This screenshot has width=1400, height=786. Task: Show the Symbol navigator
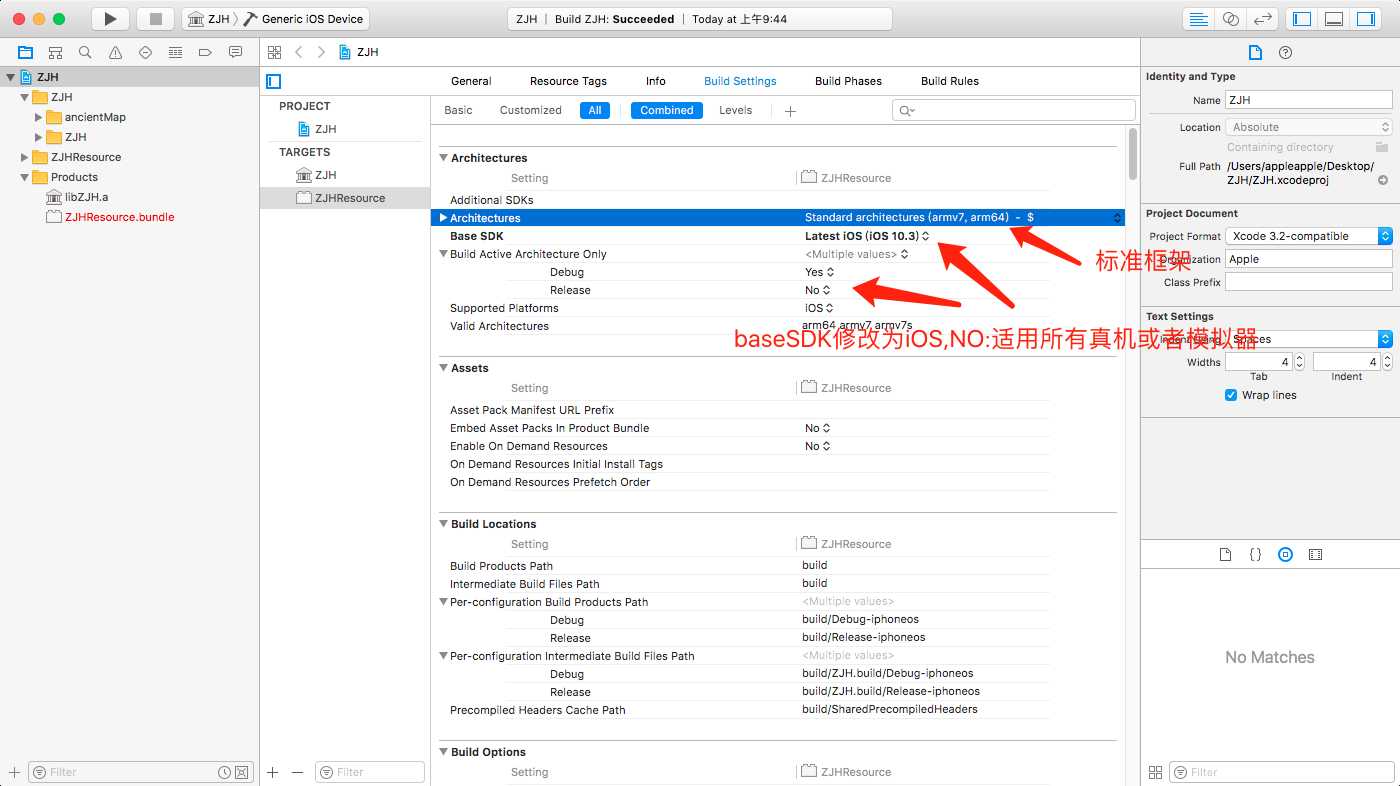(x=55, y=52)
